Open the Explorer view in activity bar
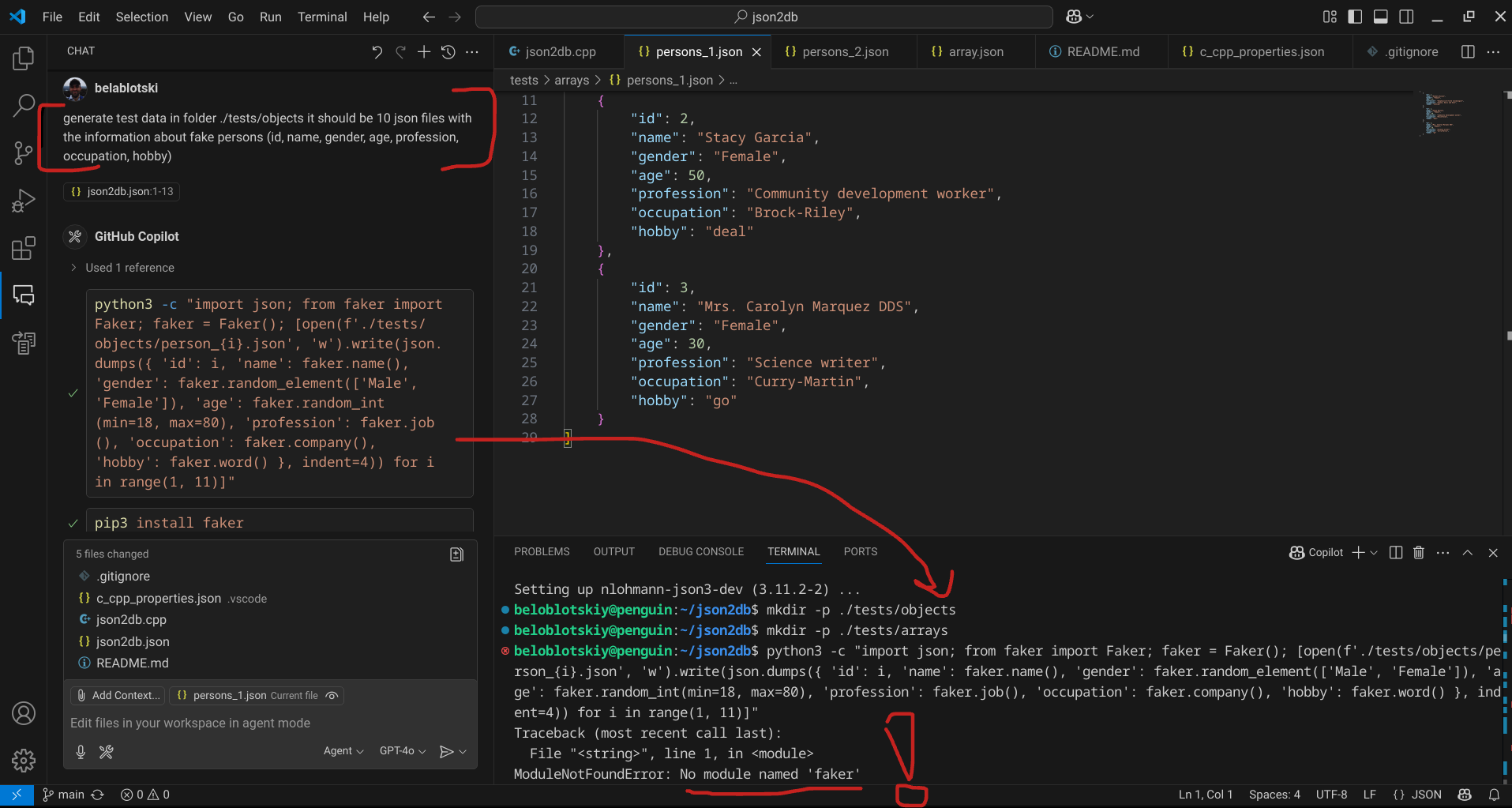 24,58
